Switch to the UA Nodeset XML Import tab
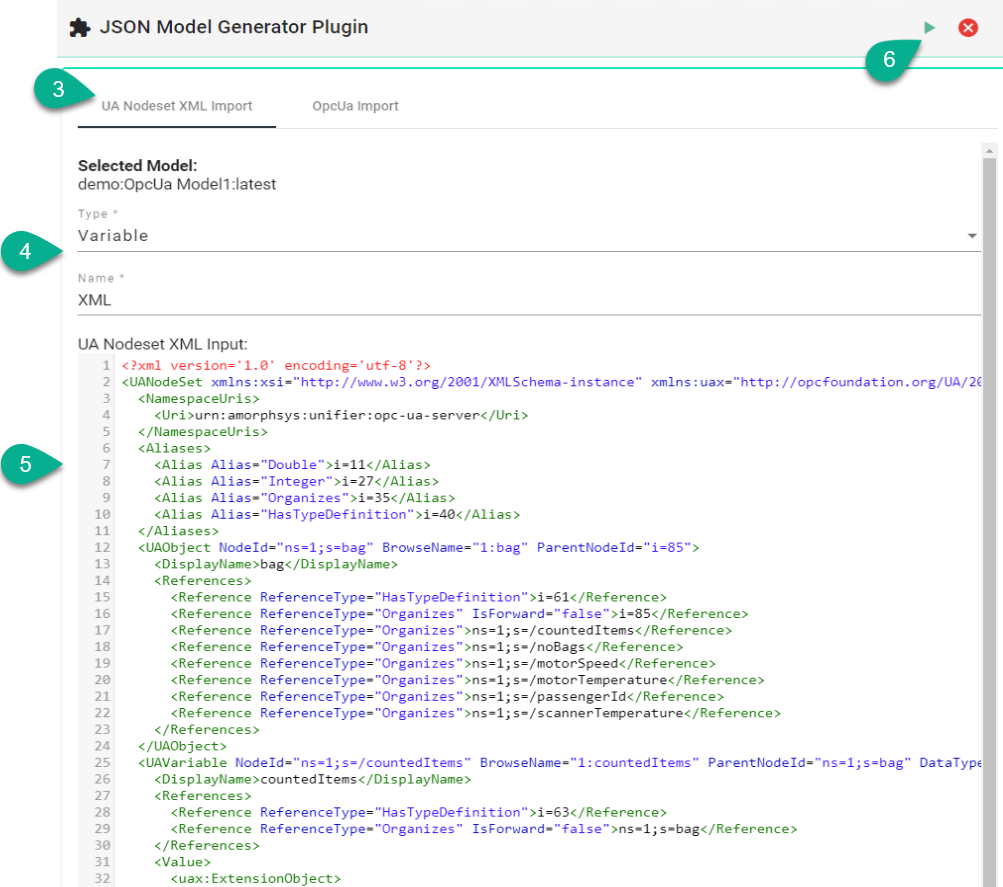 [177, 106]
